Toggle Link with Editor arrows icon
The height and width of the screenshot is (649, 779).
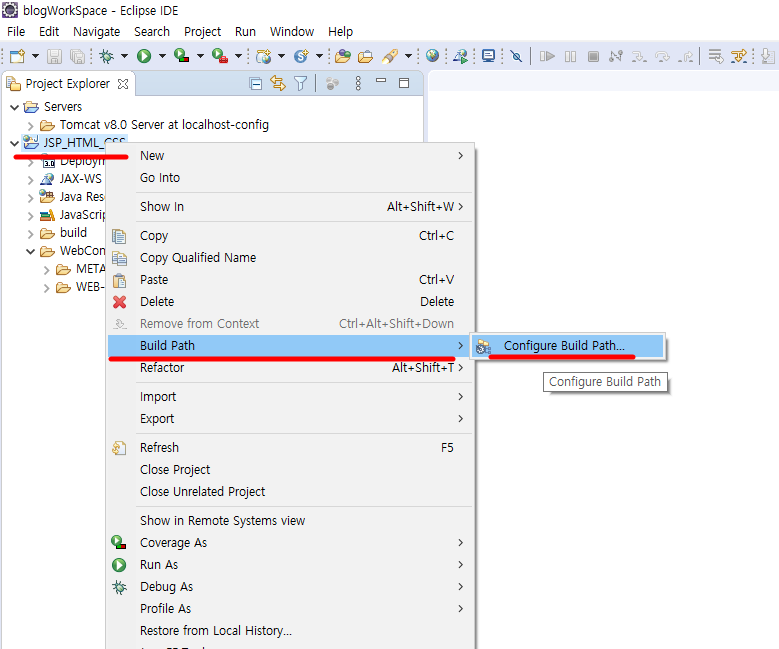(278, 83)
